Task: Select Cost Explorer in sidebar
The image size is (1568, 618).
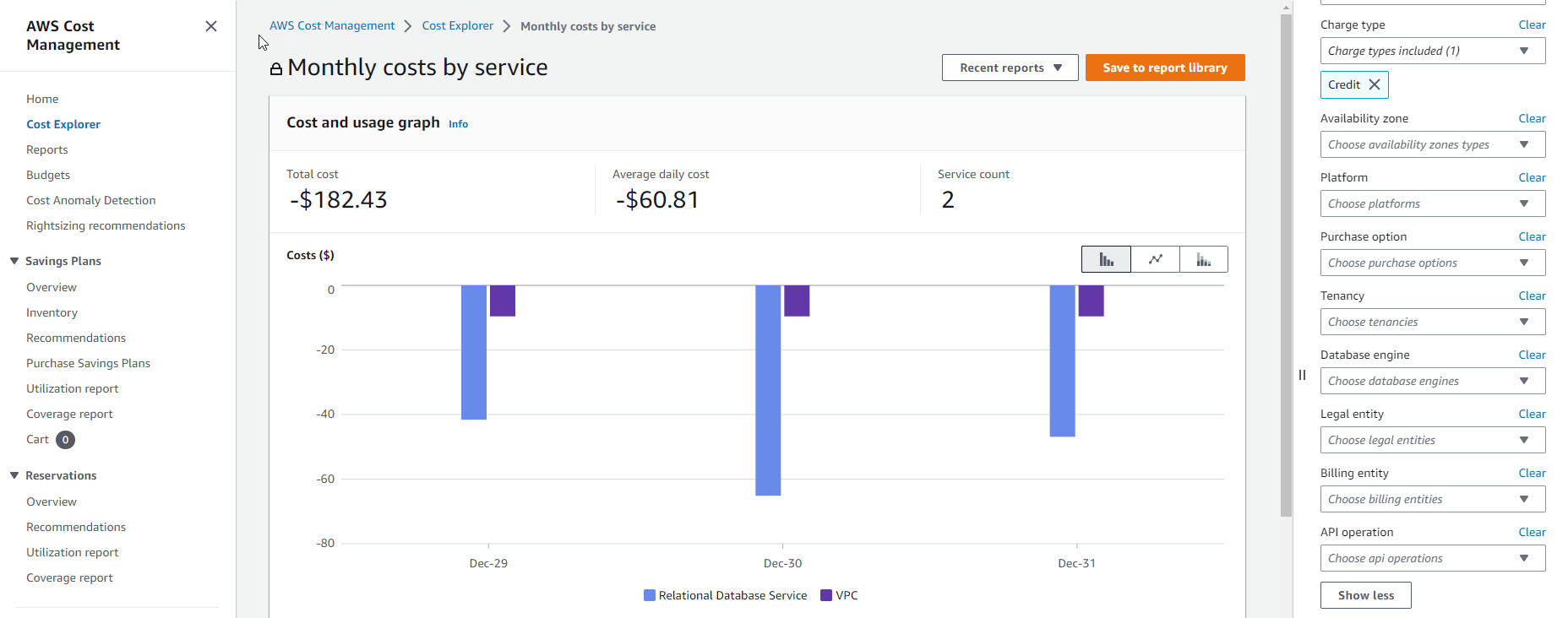Action: pos(63,124)
